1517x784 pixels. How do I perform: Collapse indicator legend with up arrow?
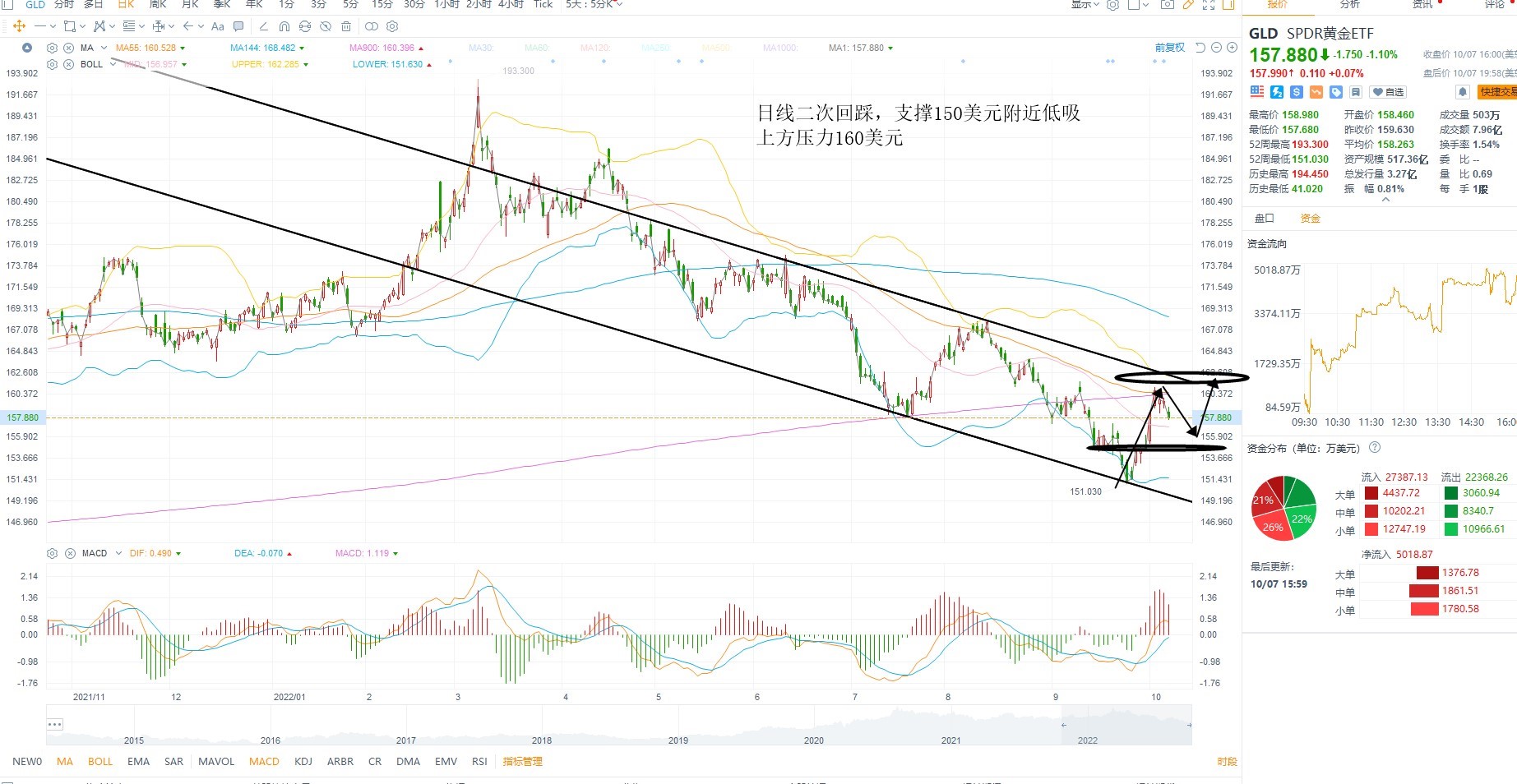[x=27, y=48]
